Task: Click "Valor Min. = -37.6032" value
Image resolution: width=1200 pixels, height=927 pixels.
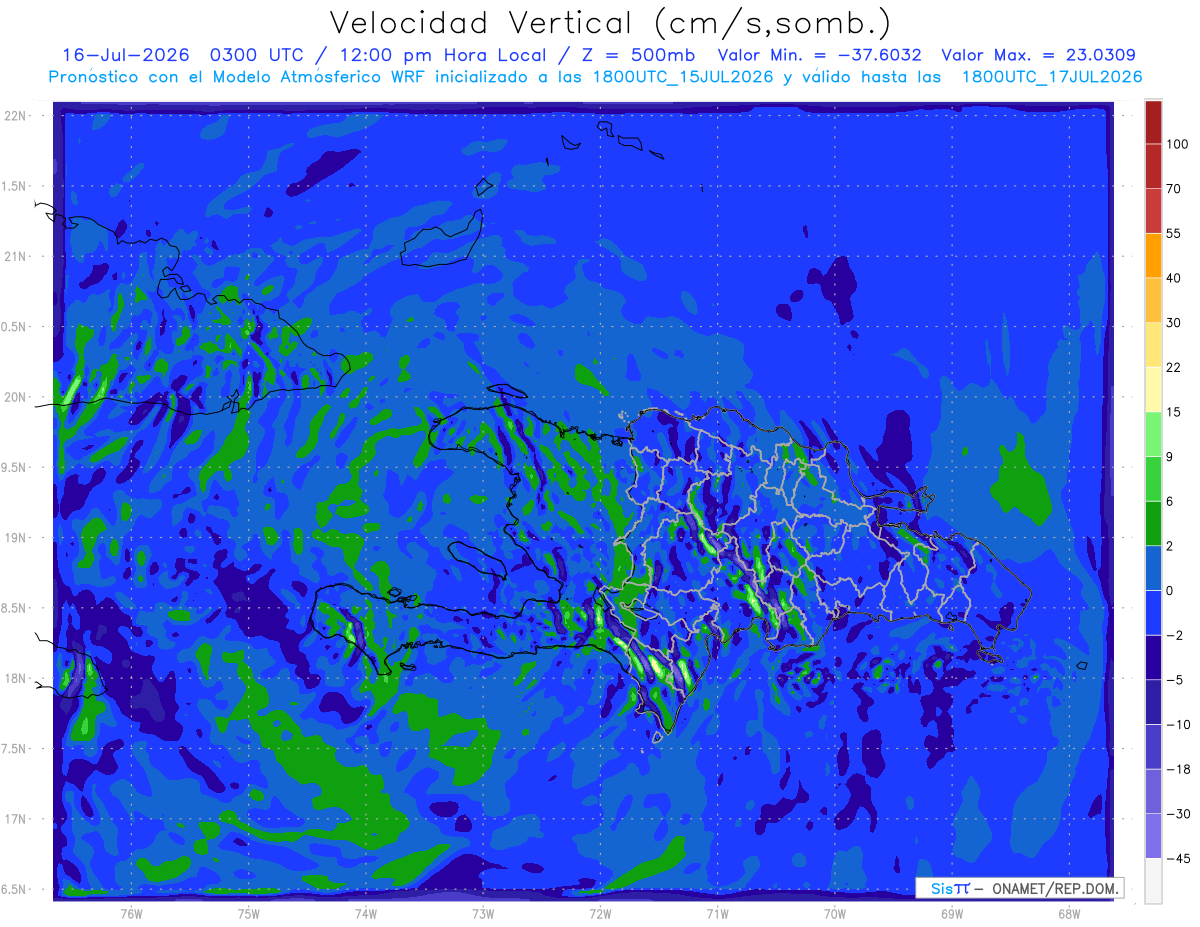Action: click(x=820, y=55)
